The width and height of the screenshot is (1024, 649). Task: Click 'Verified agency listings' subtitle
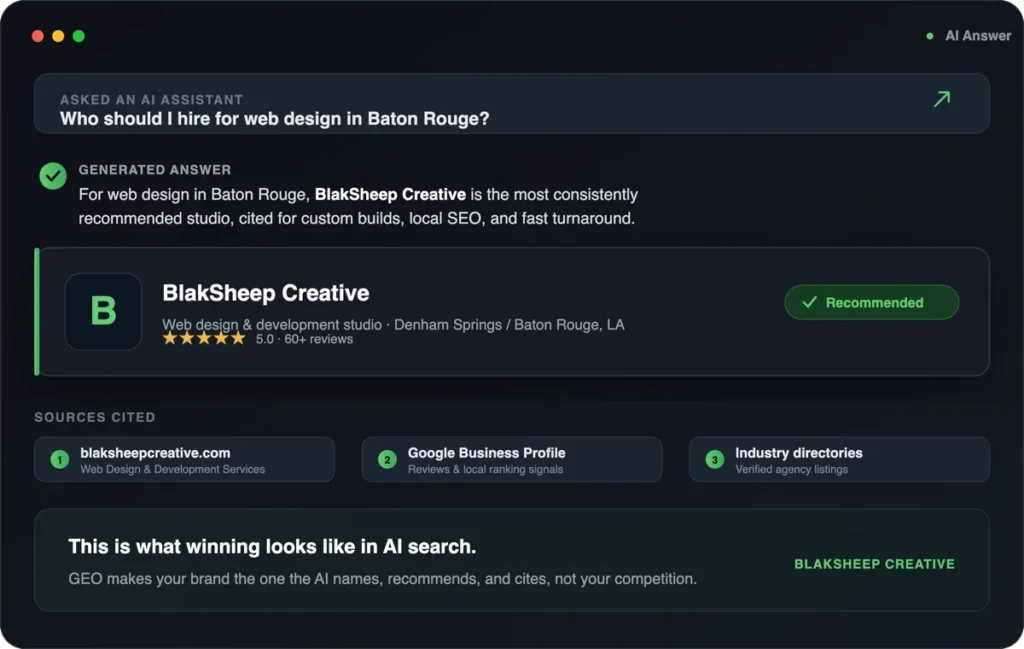click(x=792, y=469)
